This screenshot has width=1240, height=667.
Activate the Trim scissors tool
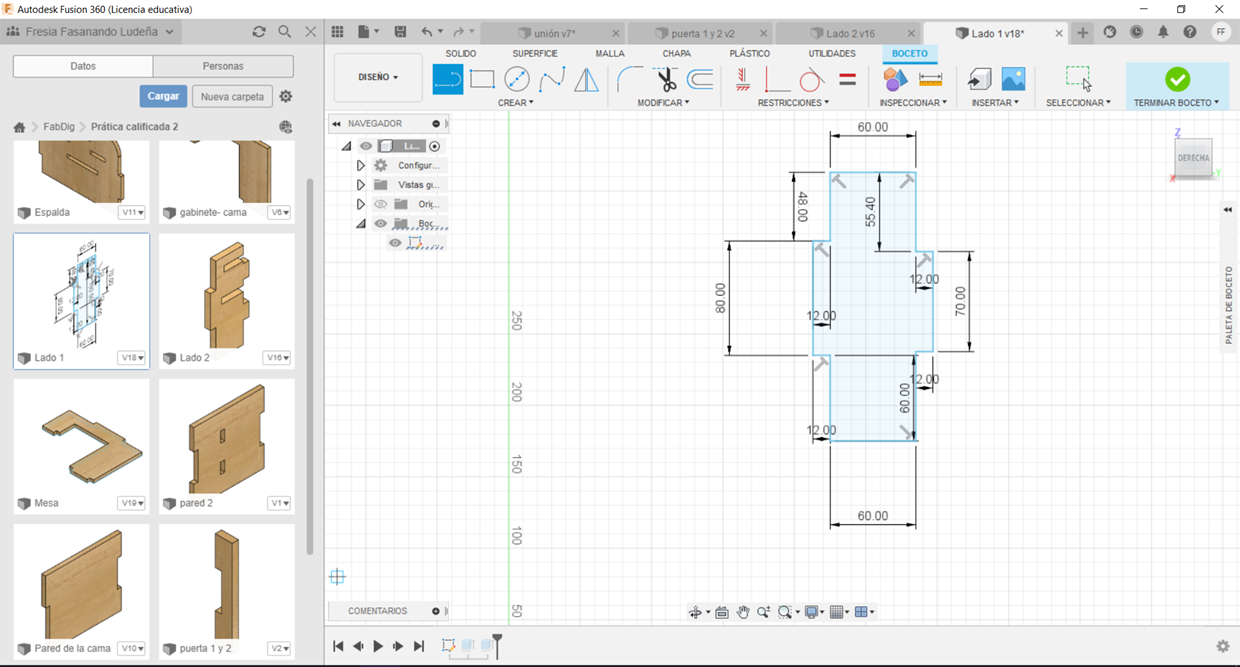pyautogui.click(x=665, y=79)
